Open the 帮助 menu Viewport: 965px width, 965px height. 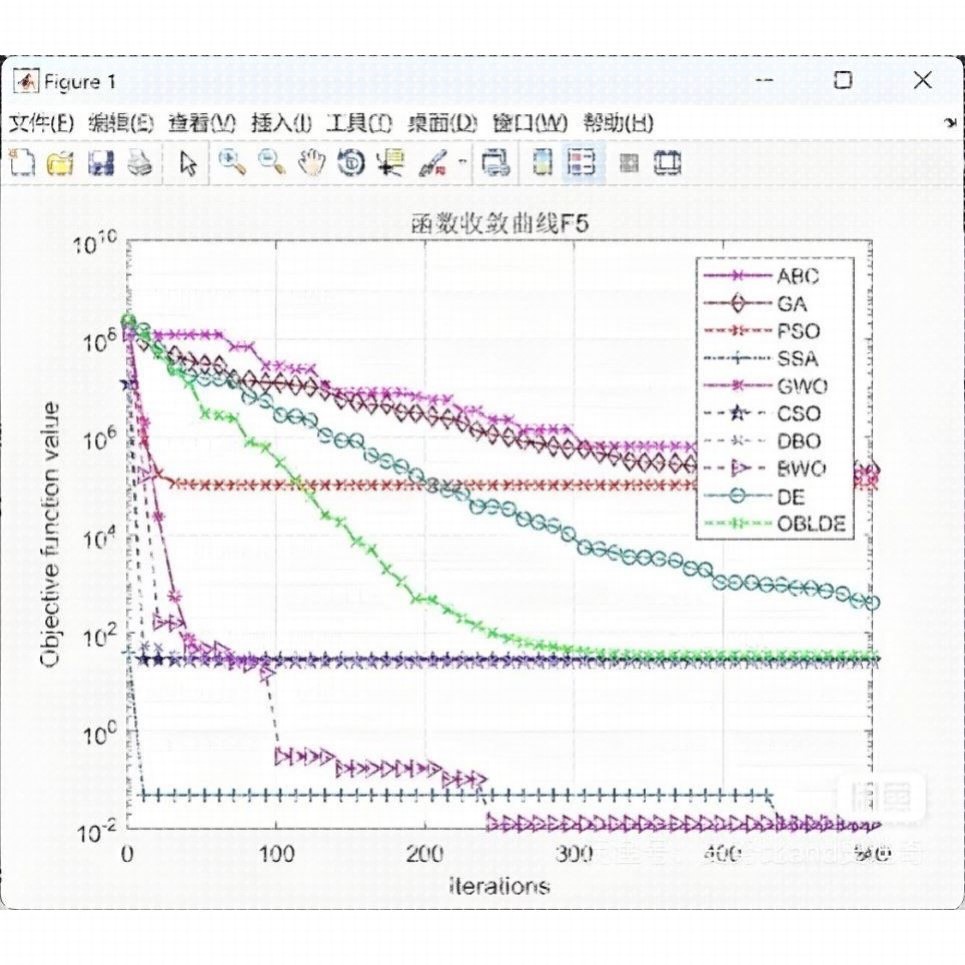(x=617, y=121)
